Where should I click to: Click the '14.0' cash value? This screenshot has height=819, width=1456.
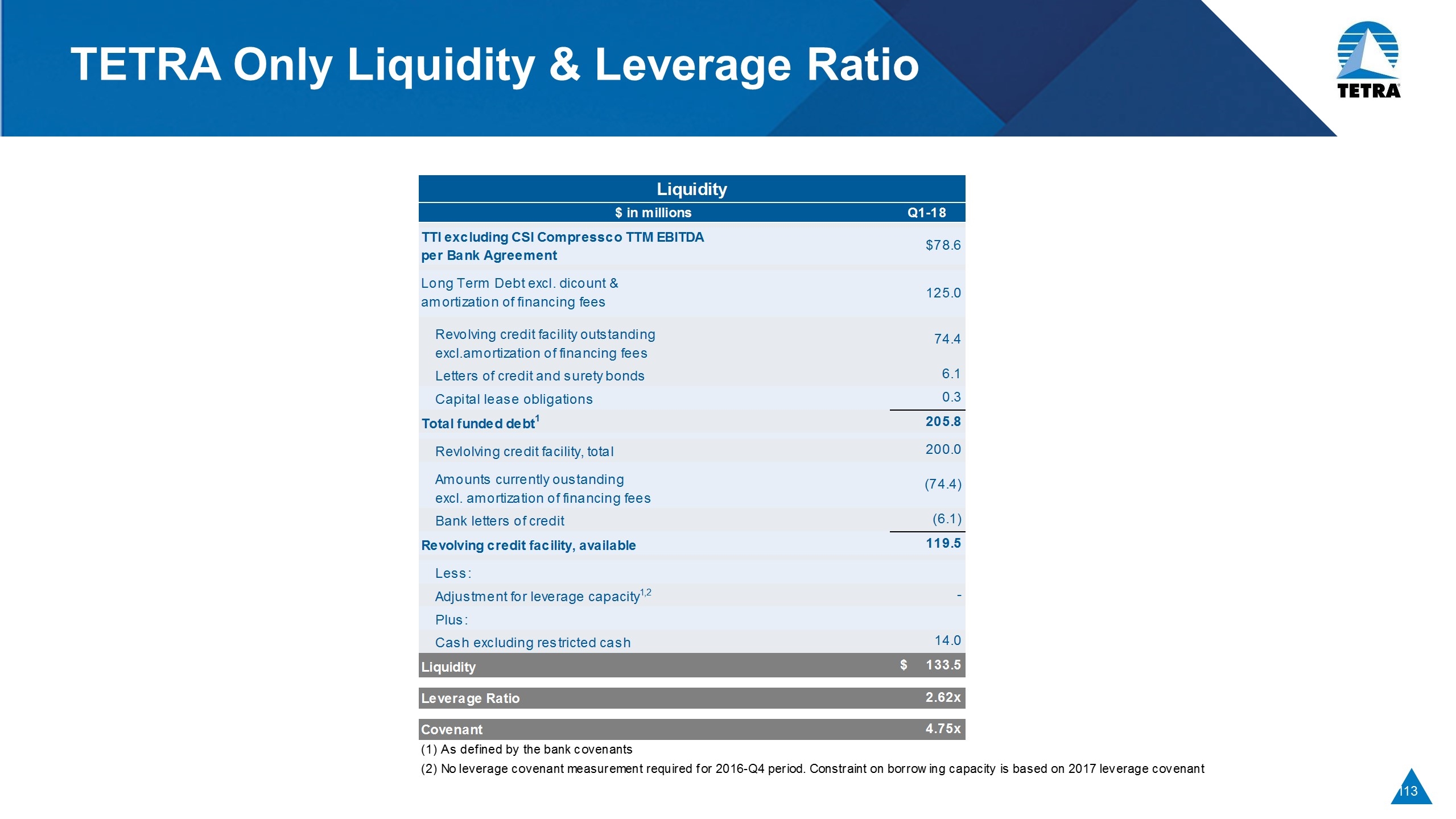pyautogui.click(x=947, y=640)
